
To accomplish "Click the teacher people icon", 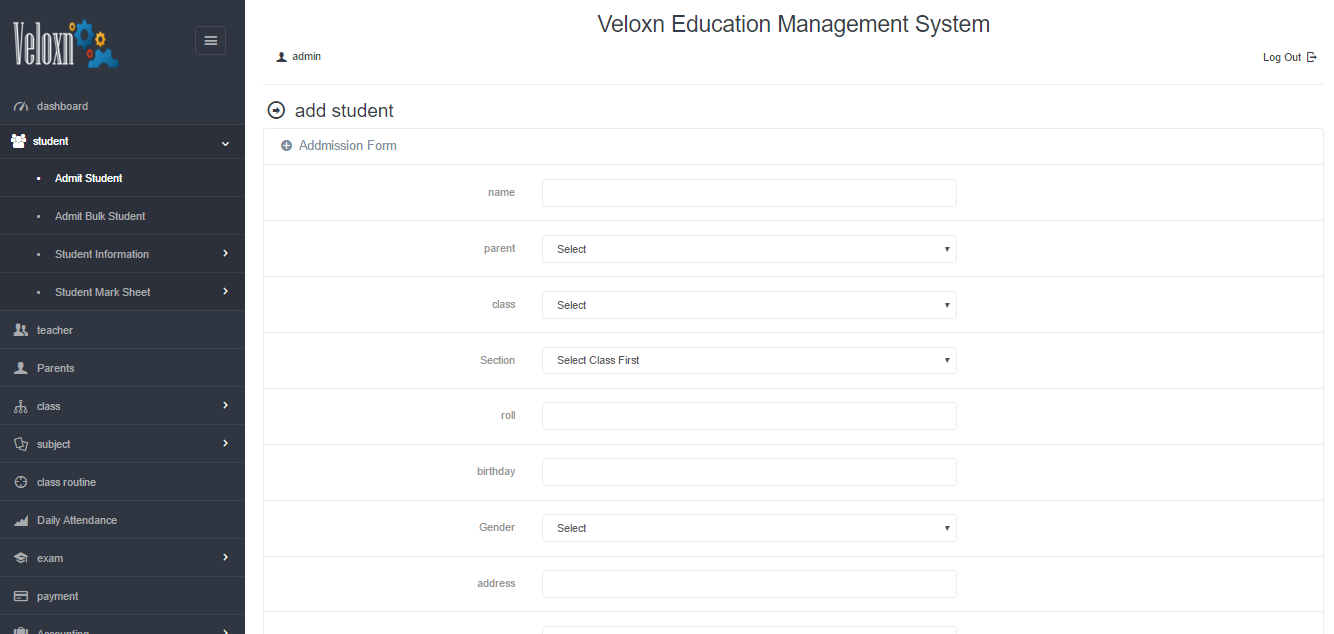I will (x=20, y=330).
